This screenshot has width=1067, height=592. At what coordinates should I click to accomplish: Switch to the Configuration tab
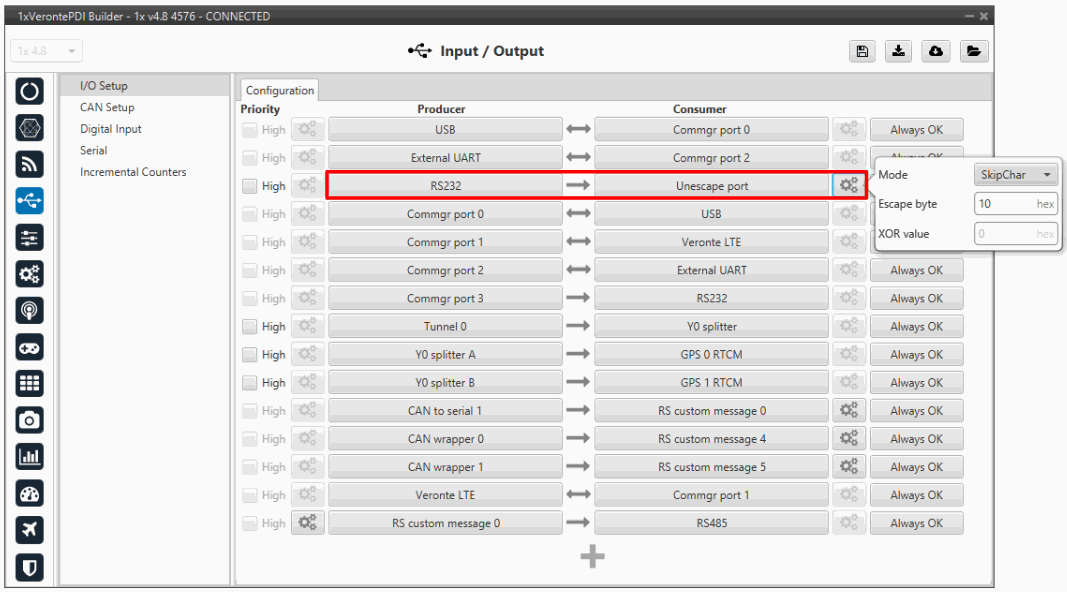pyautogui.click(x=280, y=90)
